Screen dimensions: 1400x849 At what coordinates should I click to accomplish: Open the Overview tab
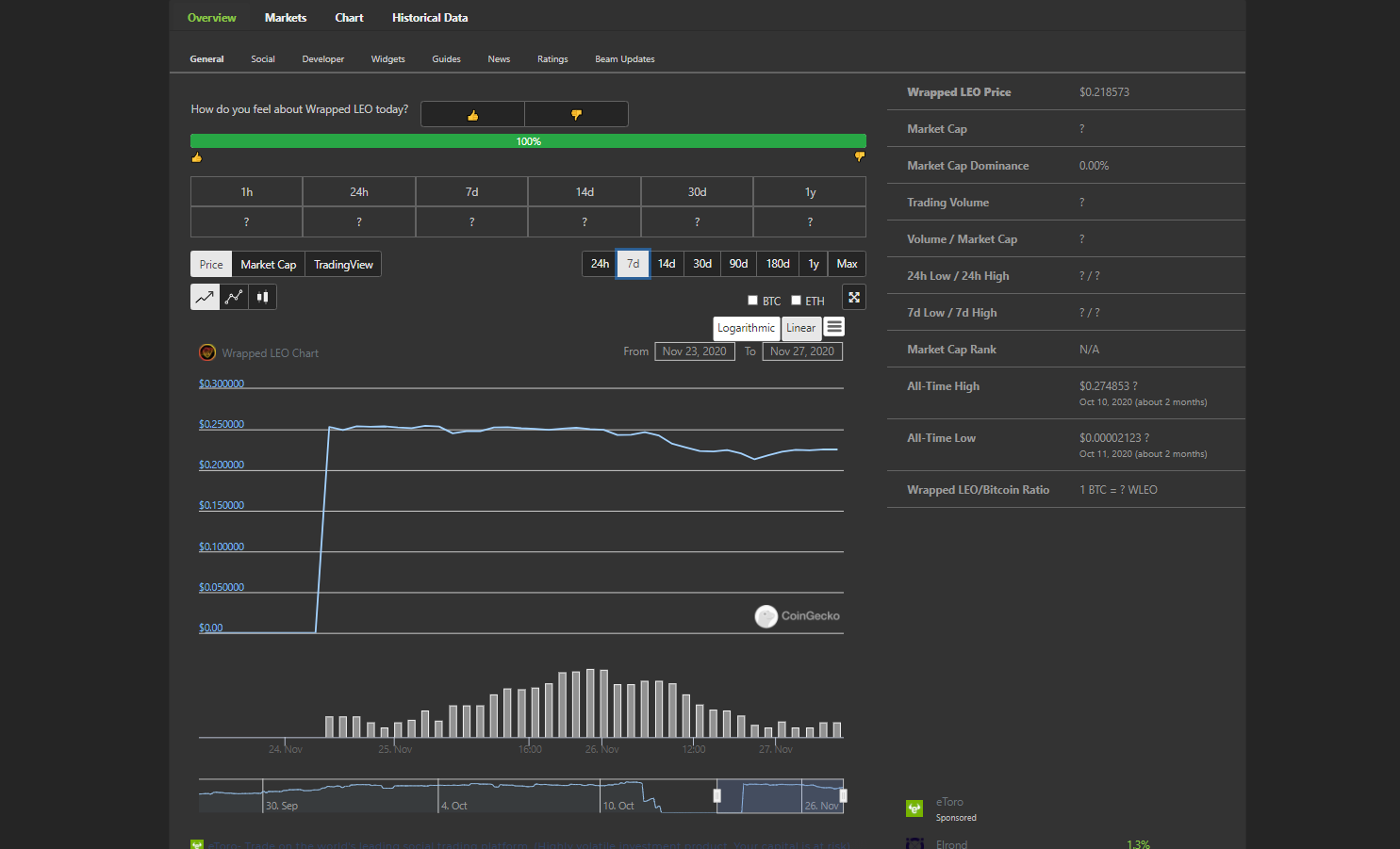point(212,18)
